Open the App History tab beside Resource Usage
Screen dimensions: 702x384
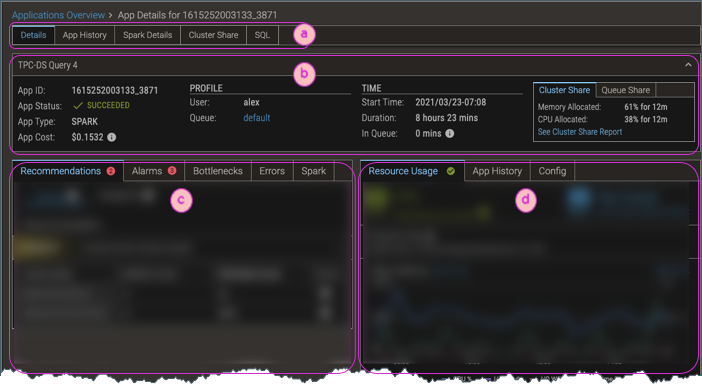(497, 171)
